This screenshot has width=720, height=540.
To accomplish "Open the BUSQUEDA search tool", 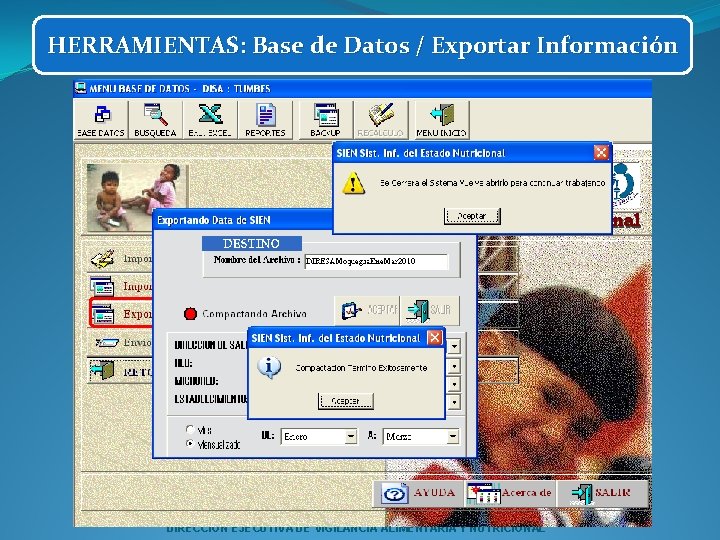I will coord(155,119).
